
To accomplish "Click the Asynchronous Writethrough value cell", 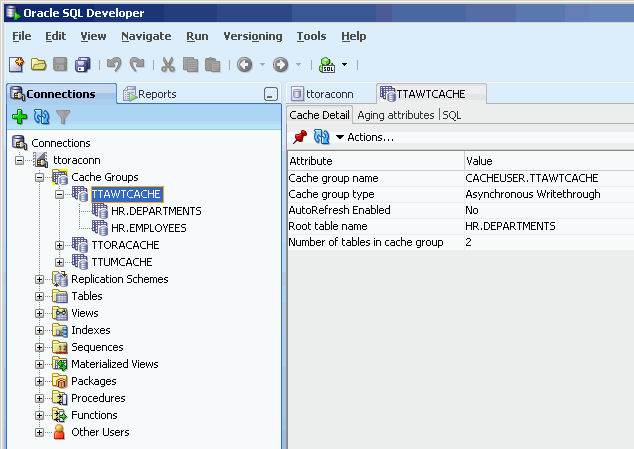I will (549, 194).
